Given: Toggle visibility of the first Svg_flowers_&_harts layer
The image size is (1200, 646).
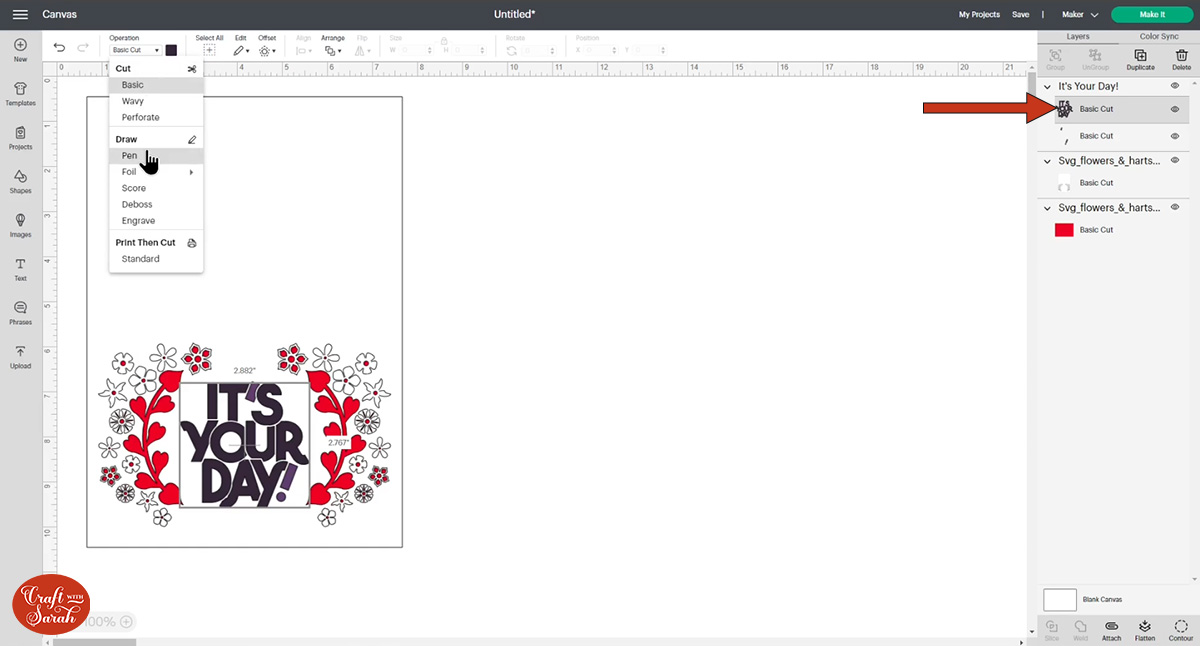Looking at the screenshot, I should point(1175,159).
